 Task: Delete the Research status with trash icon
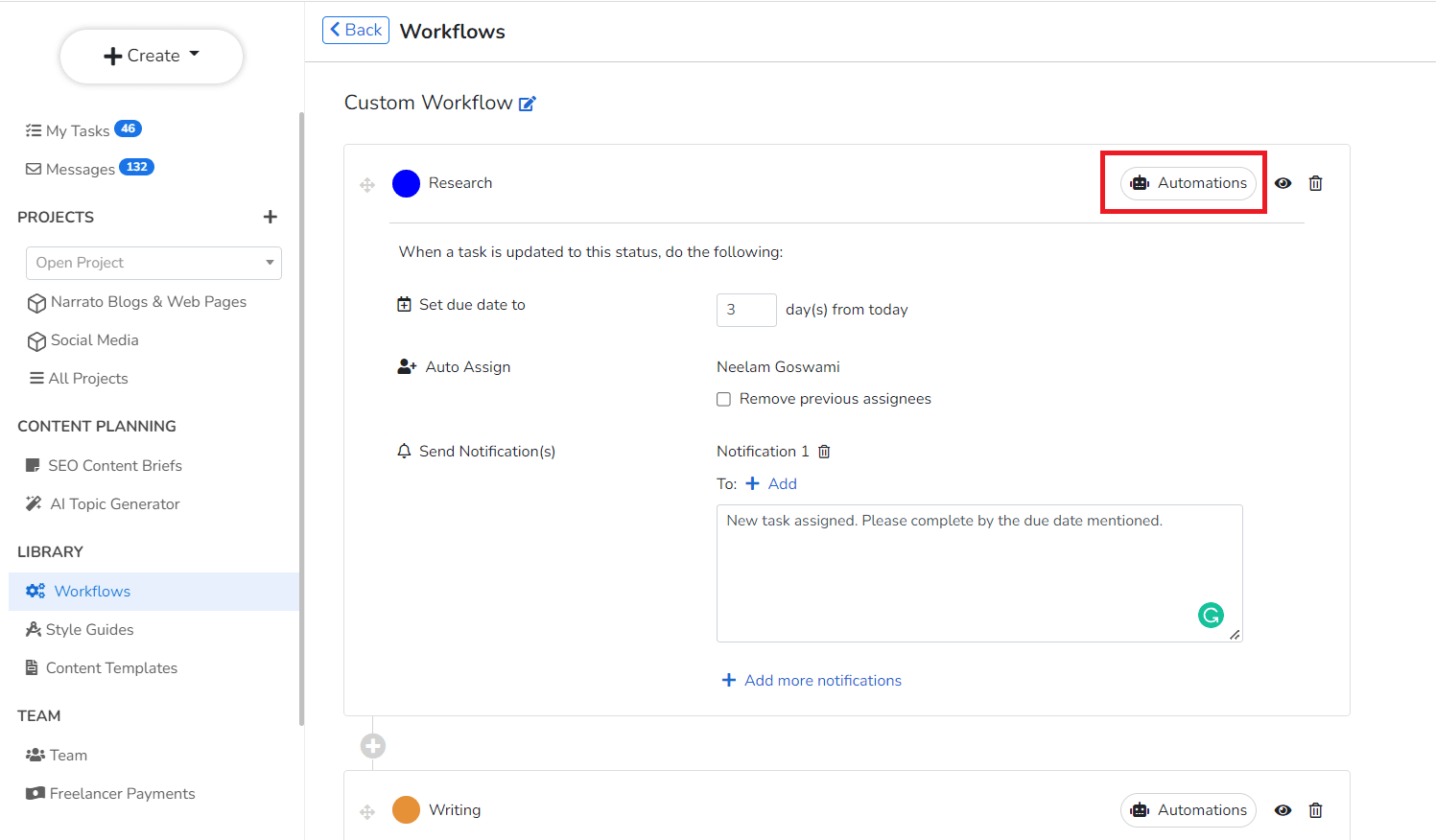click(x=1315, y=183)
